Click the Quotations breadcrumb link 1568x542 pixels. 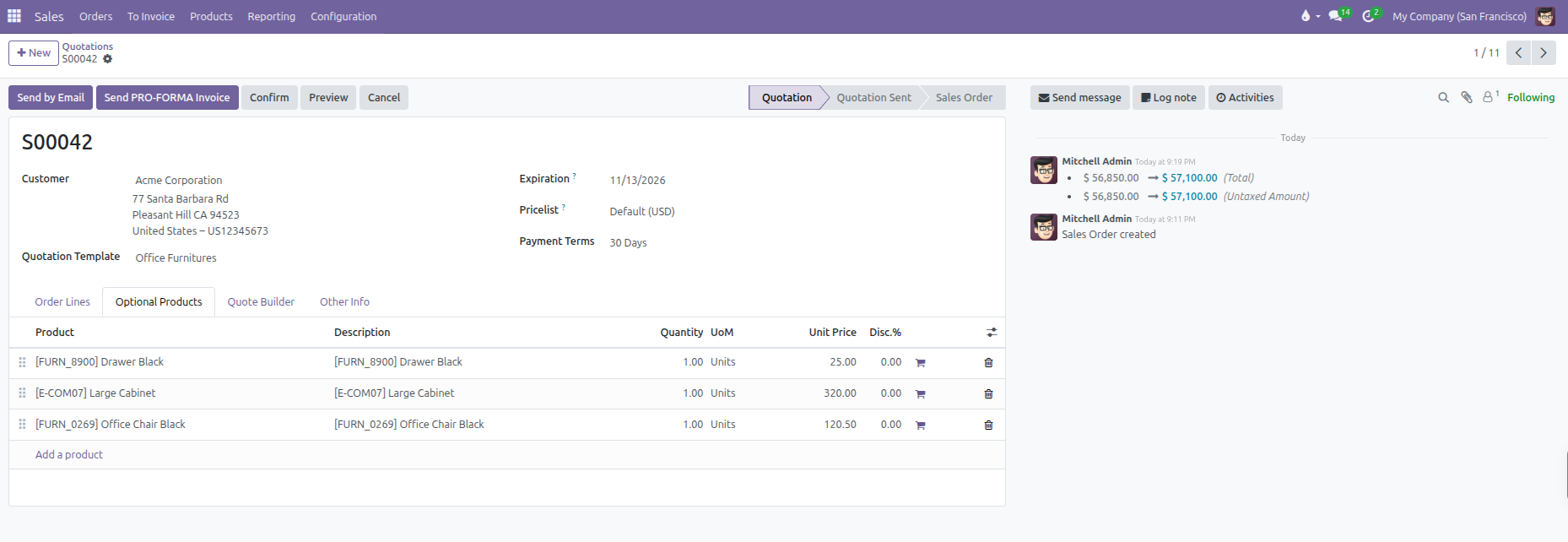pyautogui.click(x=88, y=46)
